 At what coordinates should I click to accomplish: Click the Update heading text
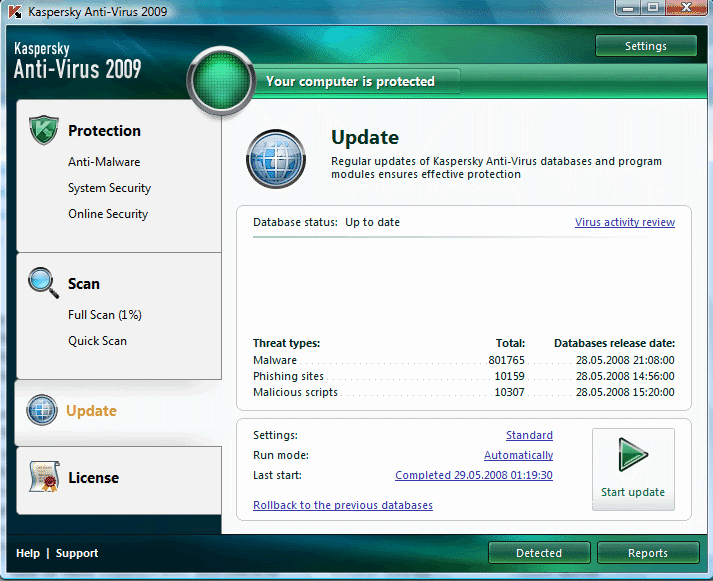[365, 137]
